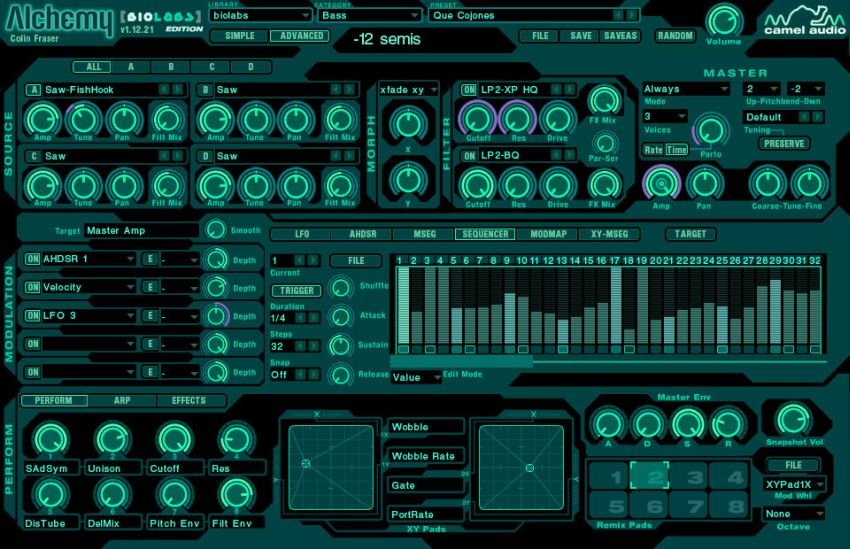The image size is (850, 549).
Task: Open the xfade xy morph mode dropdown
Action: [x=409, y=89]
